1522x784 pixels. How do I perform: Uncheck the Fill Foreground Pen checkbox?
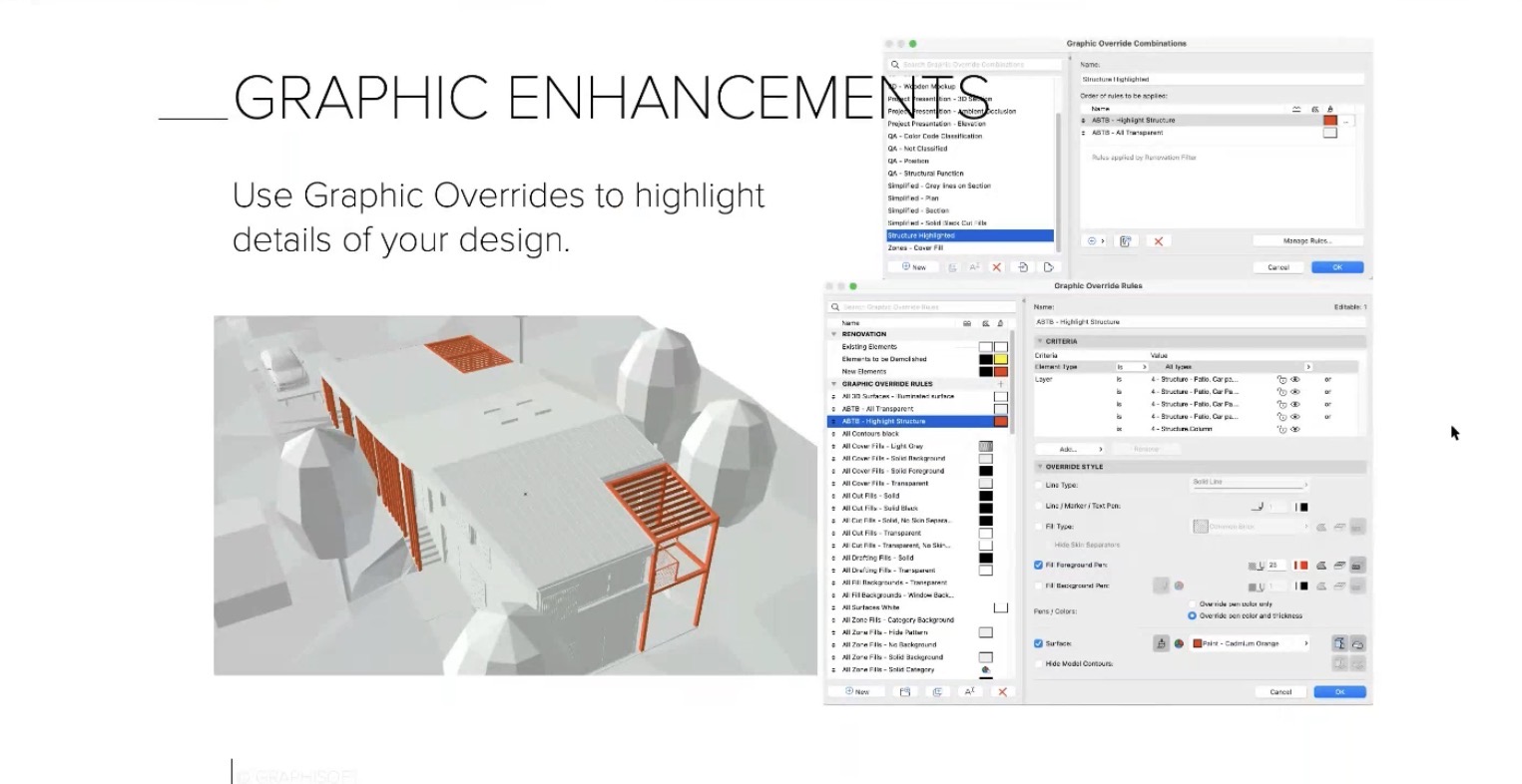coord(1039,566)
